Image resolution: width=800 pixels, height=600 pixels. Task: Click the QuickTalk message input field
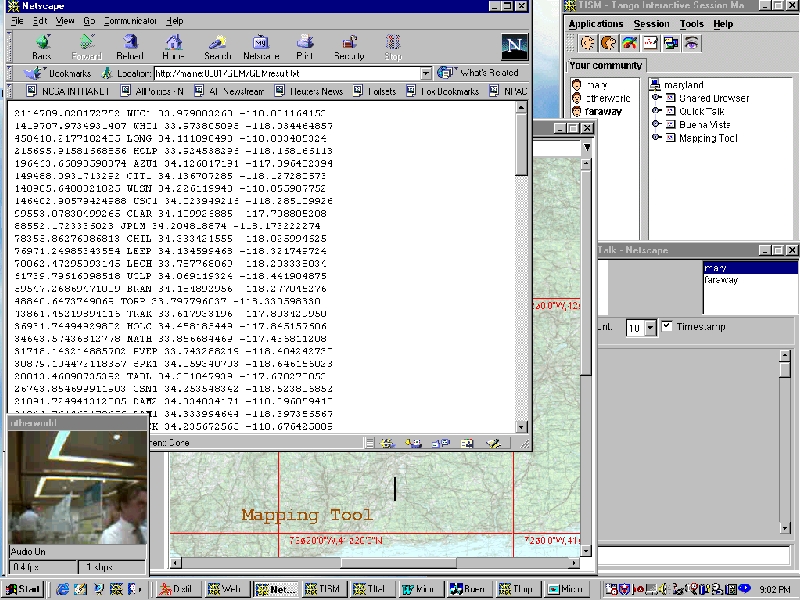(693, 555)
